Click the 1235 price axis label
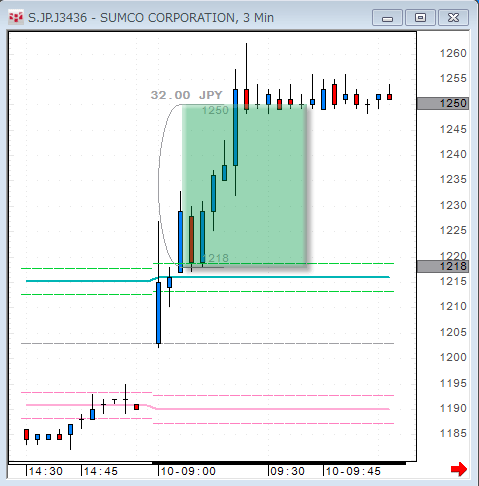 [x=453, y=179]
